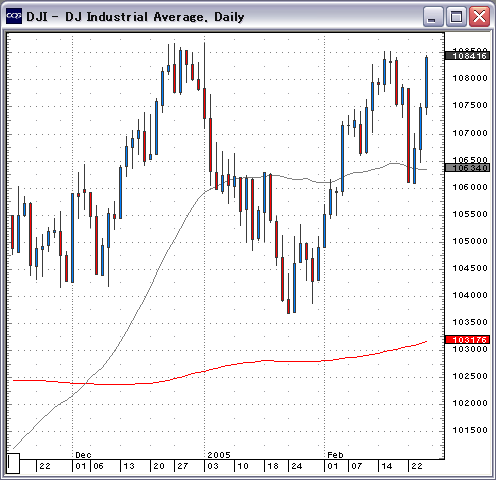Click date label 18 on time axis

(273, 466)
